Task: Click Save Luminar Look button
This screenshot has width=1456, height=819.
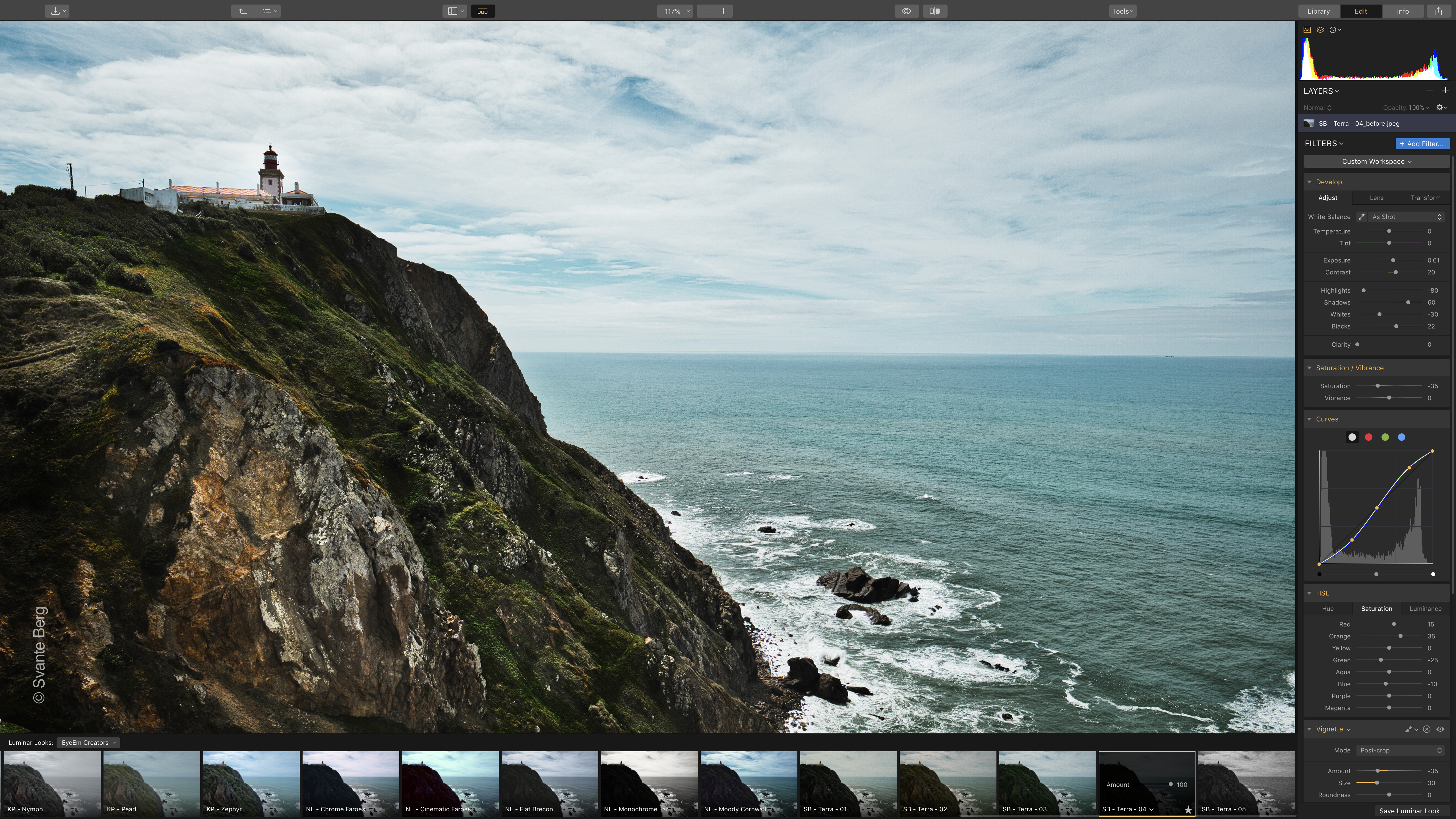Action: tap(1412, 810)
